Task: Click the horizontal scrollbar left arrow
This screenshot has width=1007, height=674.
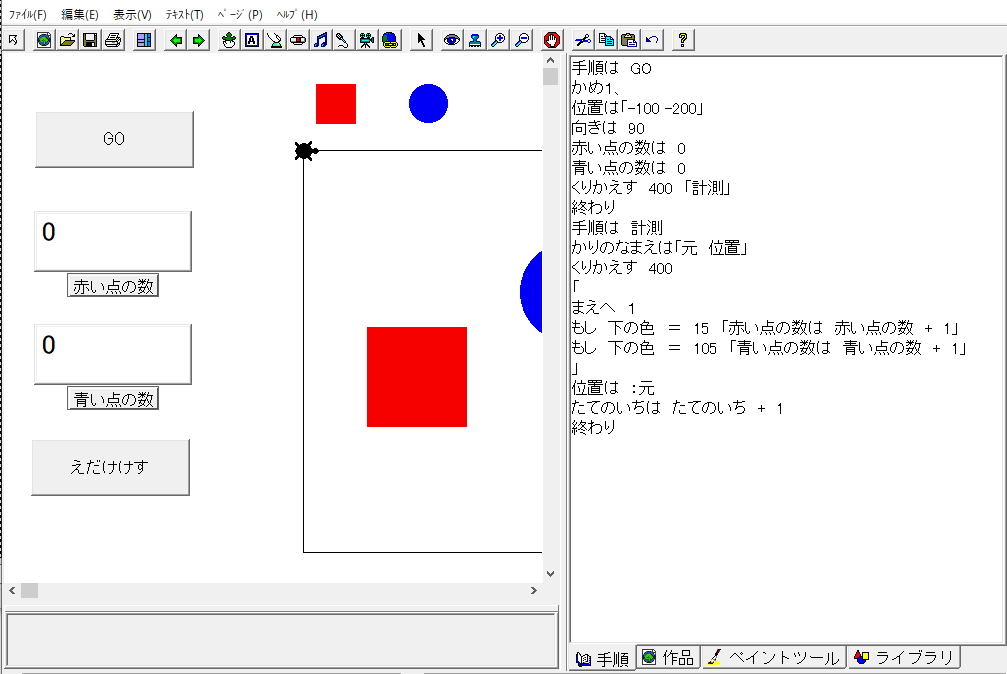Action: click(x=12, y=590)
